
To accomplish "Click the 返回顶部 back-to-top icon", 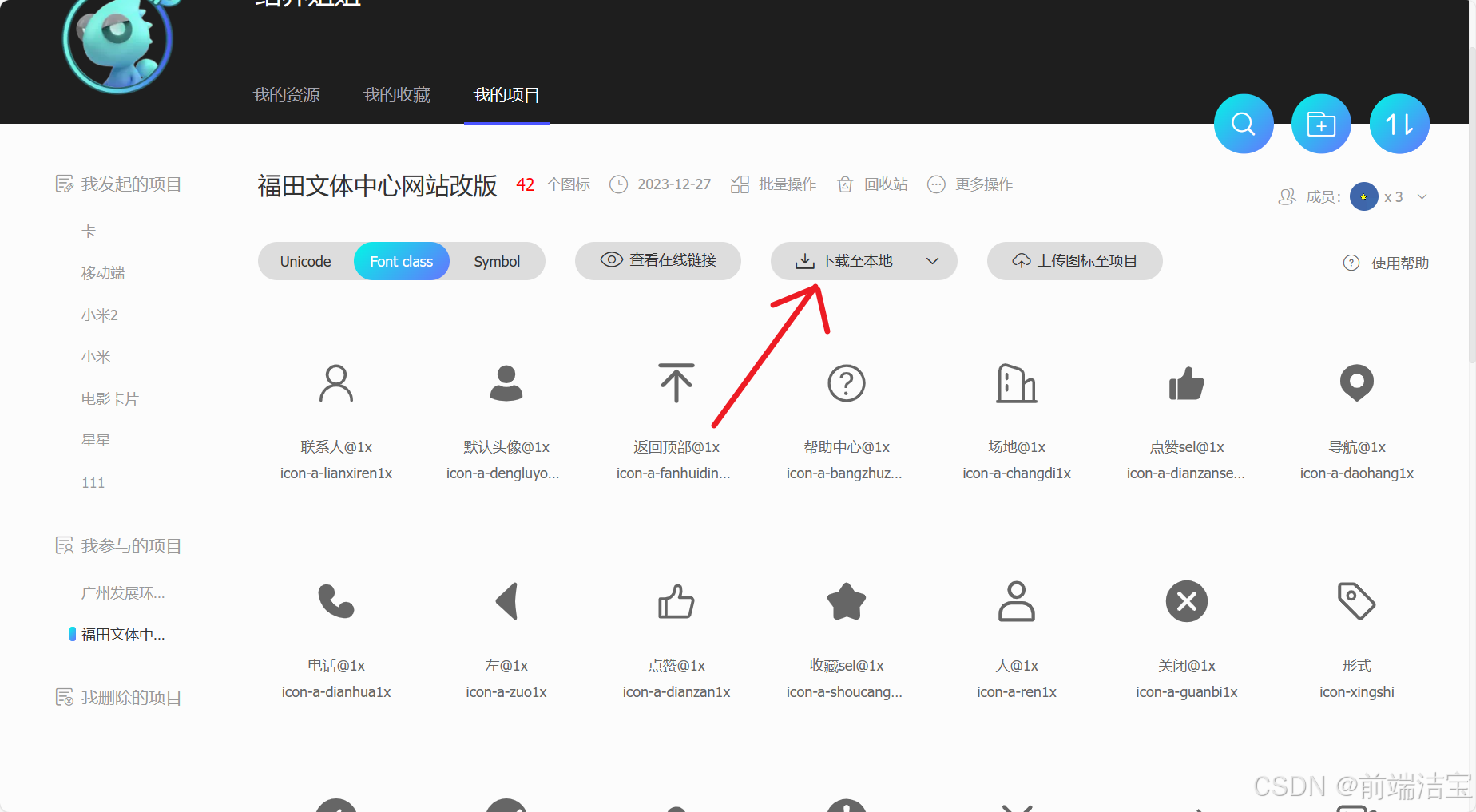I will pyautogui.click(x=676, y=383).
